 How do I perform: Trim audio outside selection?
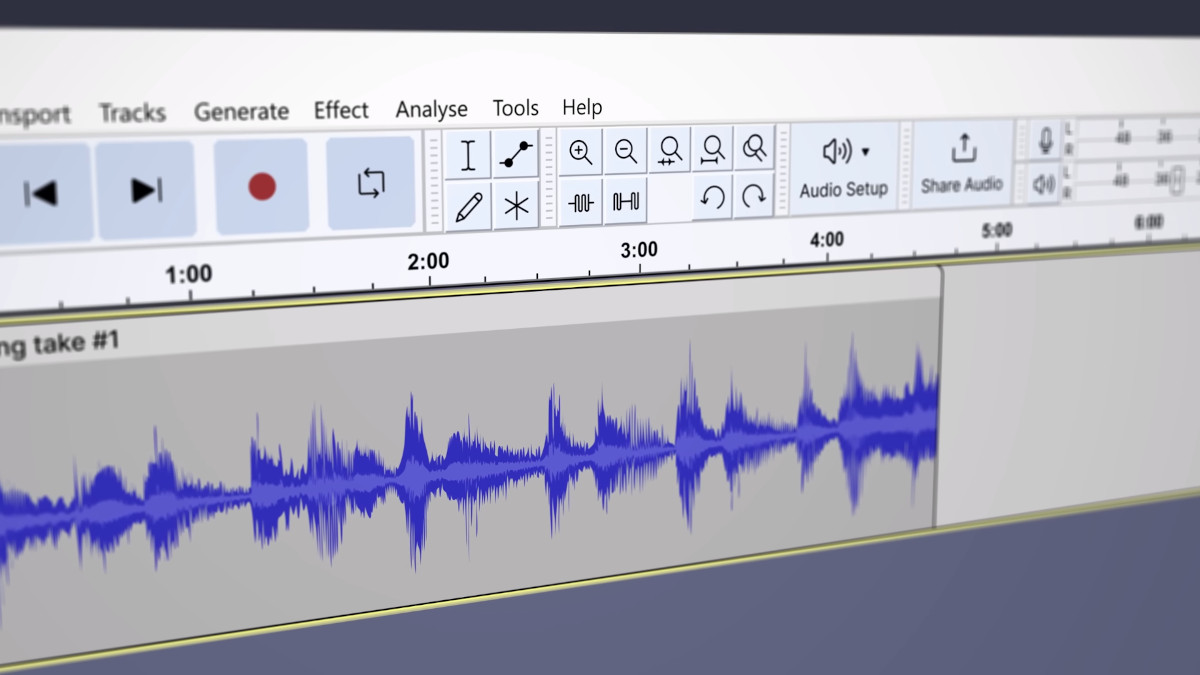click(x=580, y=200)
